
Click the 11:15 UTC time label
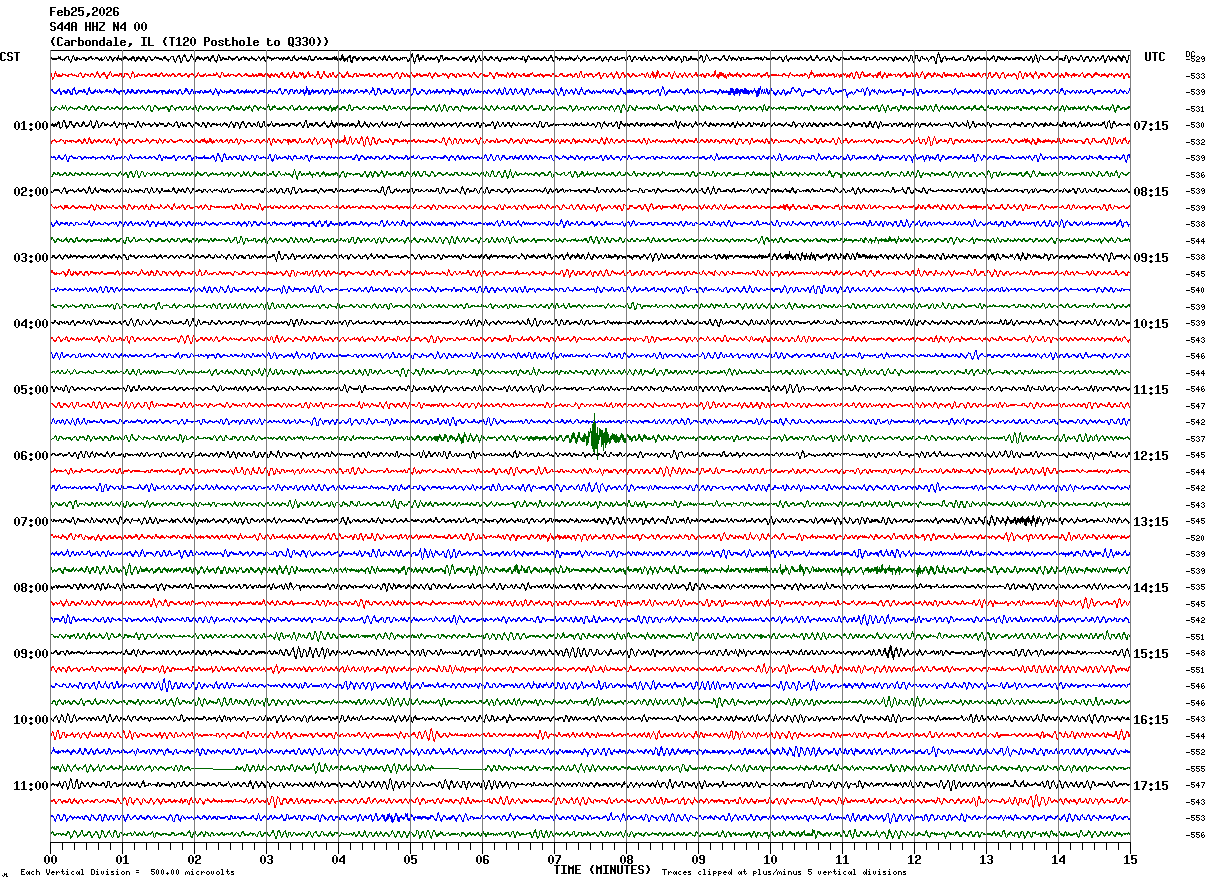[1151, 390]
